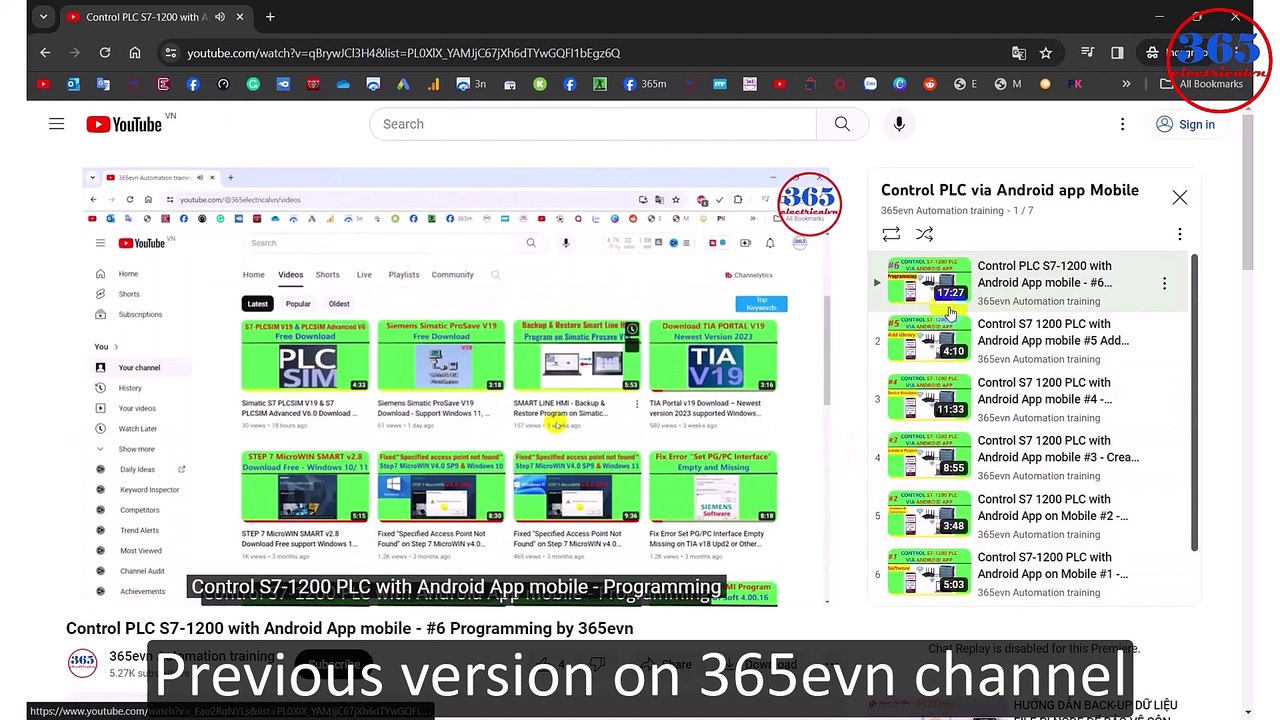Click the page vertical scrollbar thumb
Screen dimensions: 1280x720
(x=1248, y=192)
